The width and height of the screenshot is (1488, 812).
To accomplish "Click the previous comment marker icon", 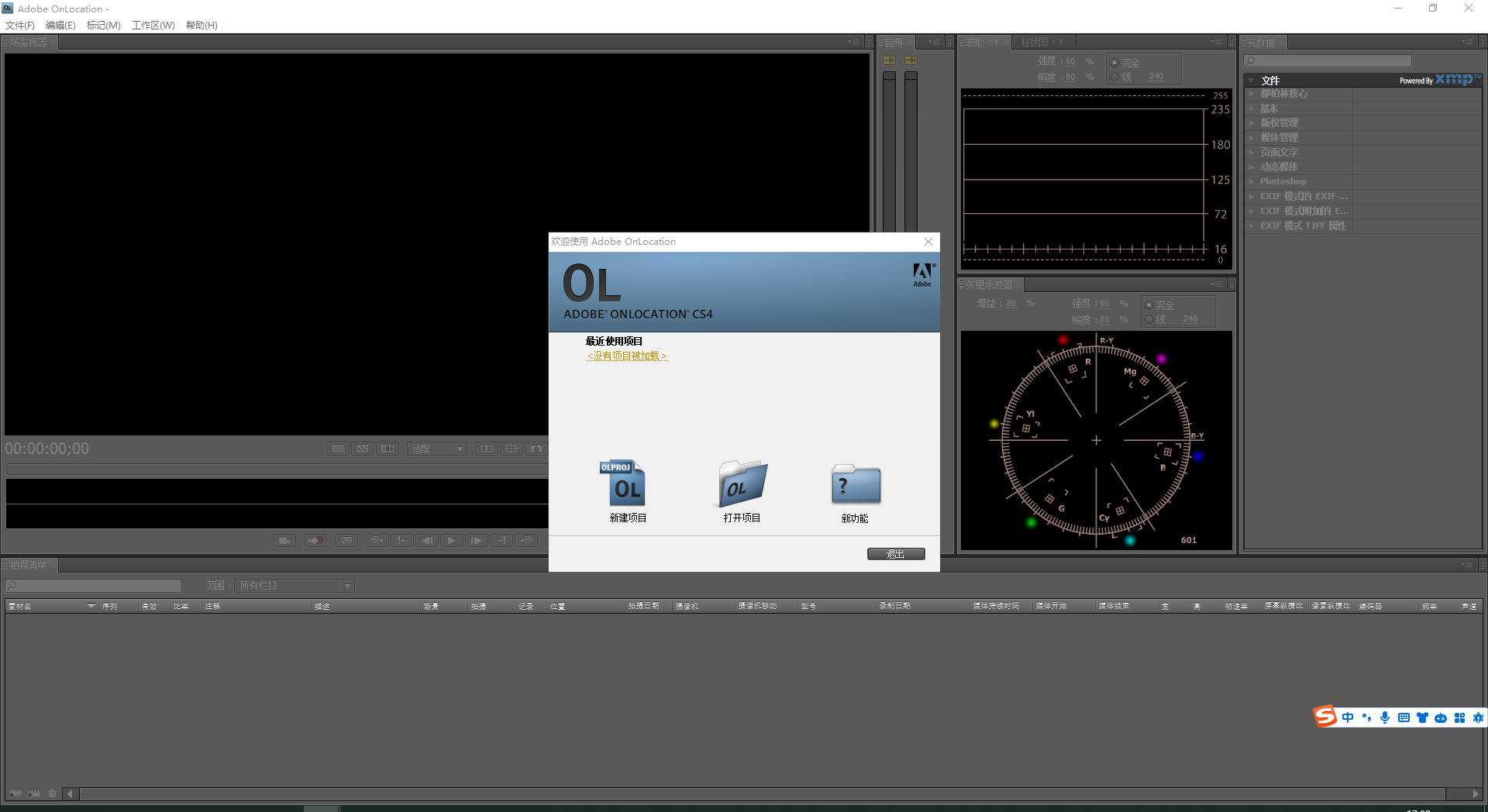I will (x=377, y=541).
